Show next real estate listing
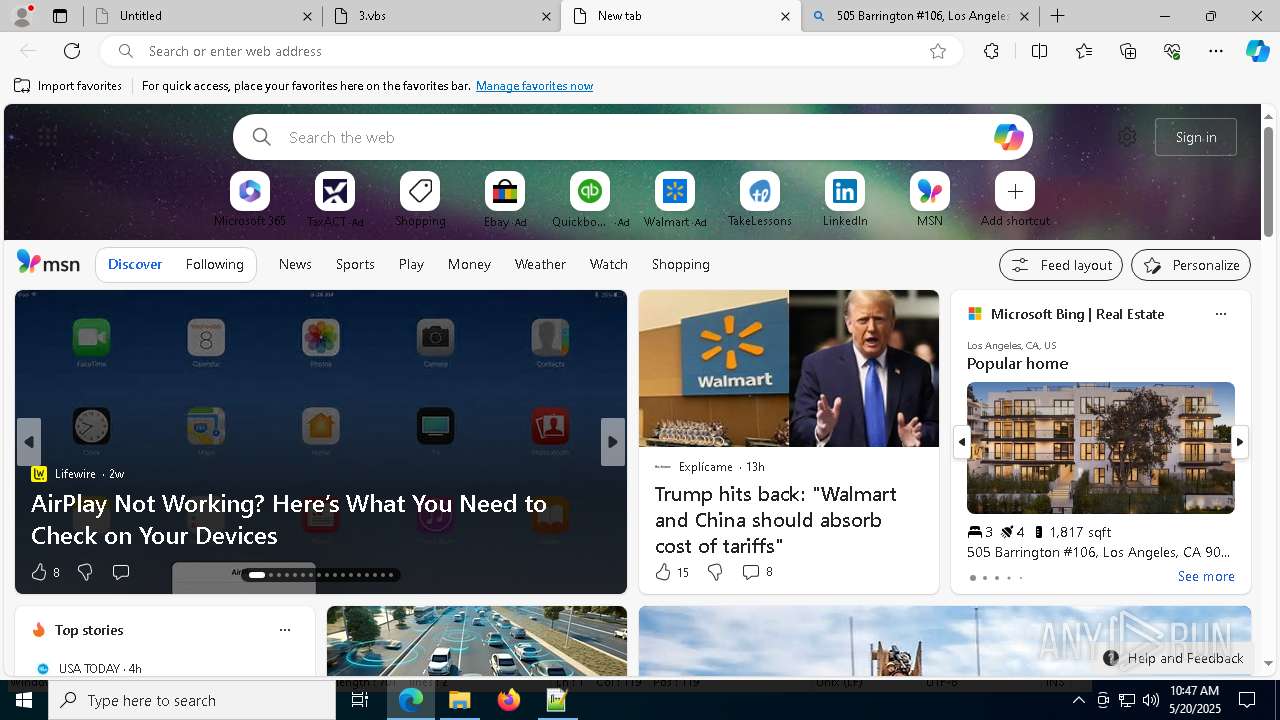This screenshot has width=1280, height=720. 1239,441
